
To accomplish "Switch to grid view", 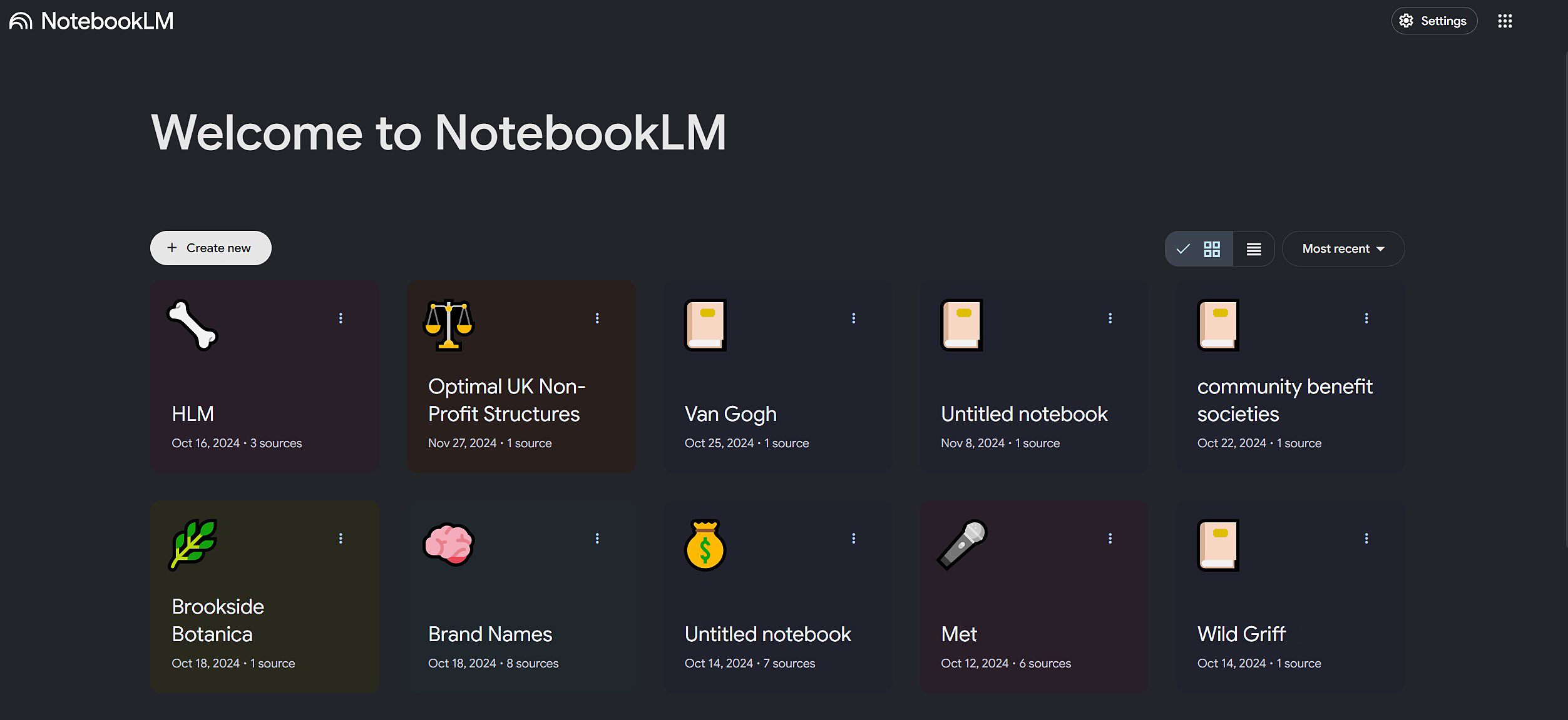I will point(1212,248).
